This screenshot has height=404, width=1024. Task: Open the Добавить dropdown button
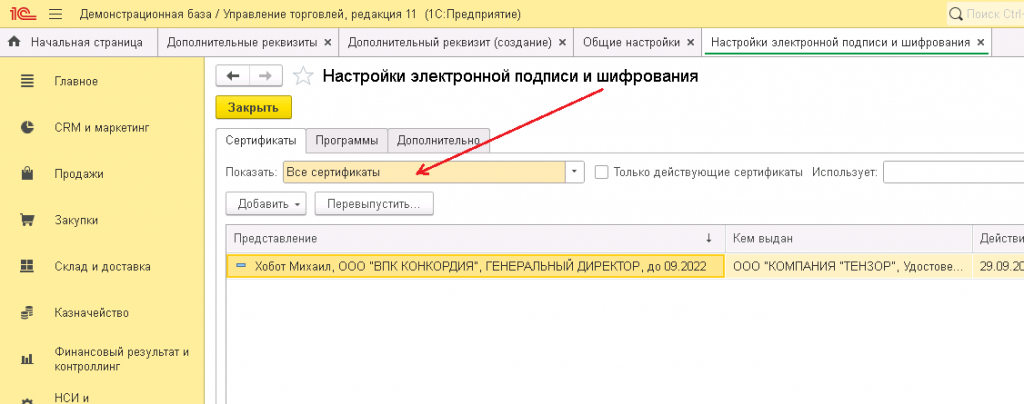[x=268, y=204]
